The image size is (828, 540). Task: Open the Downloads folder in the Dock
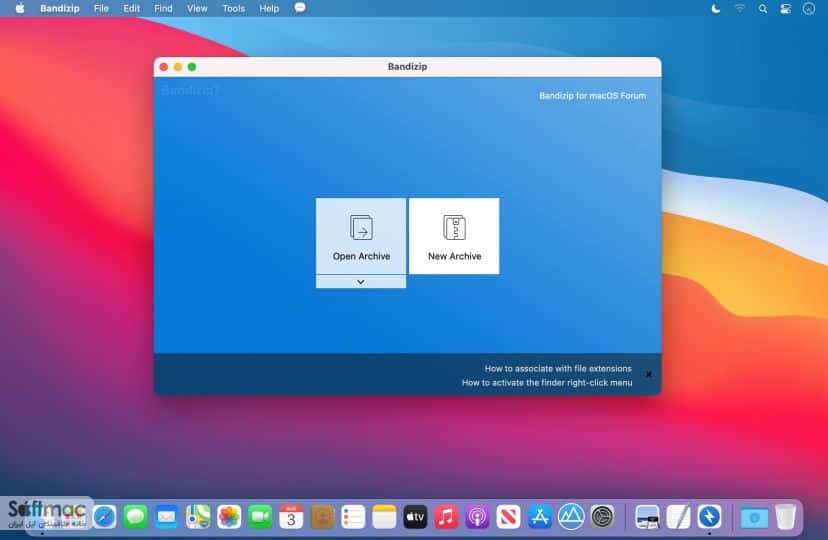[755, 517]
